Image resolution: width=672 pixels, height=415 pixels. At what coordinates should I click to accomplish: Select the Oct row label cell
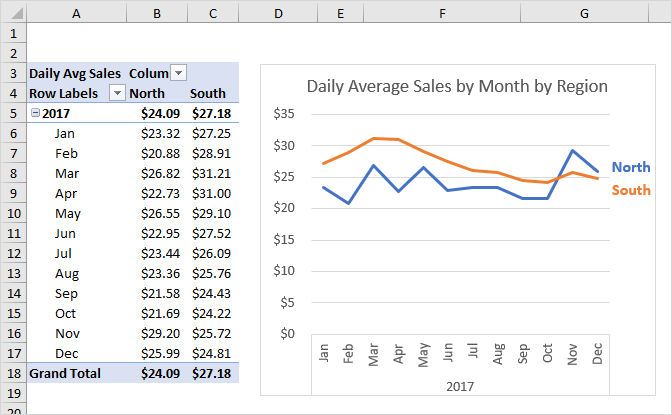tap(76, 313)
